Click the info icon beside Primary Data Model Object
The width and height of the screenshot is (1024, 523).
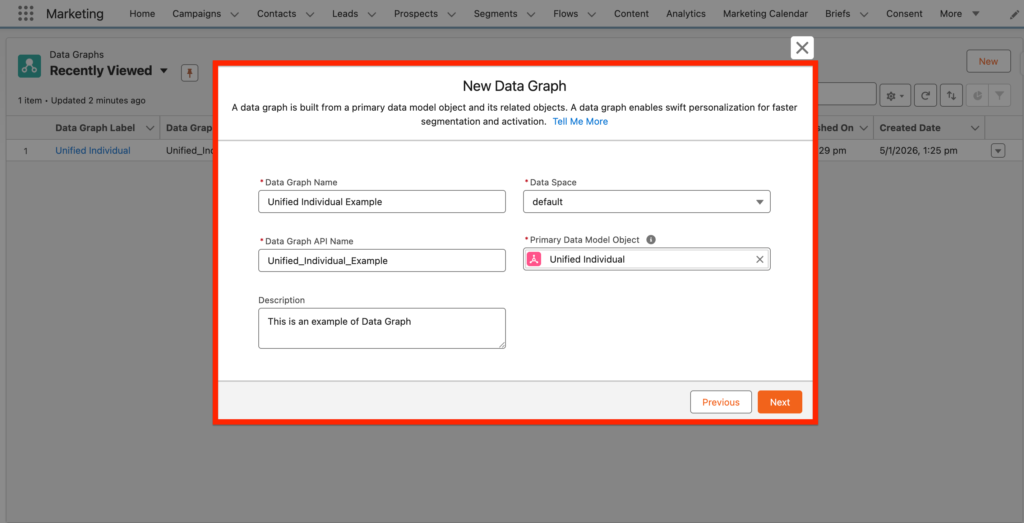[x=651, y=240]
